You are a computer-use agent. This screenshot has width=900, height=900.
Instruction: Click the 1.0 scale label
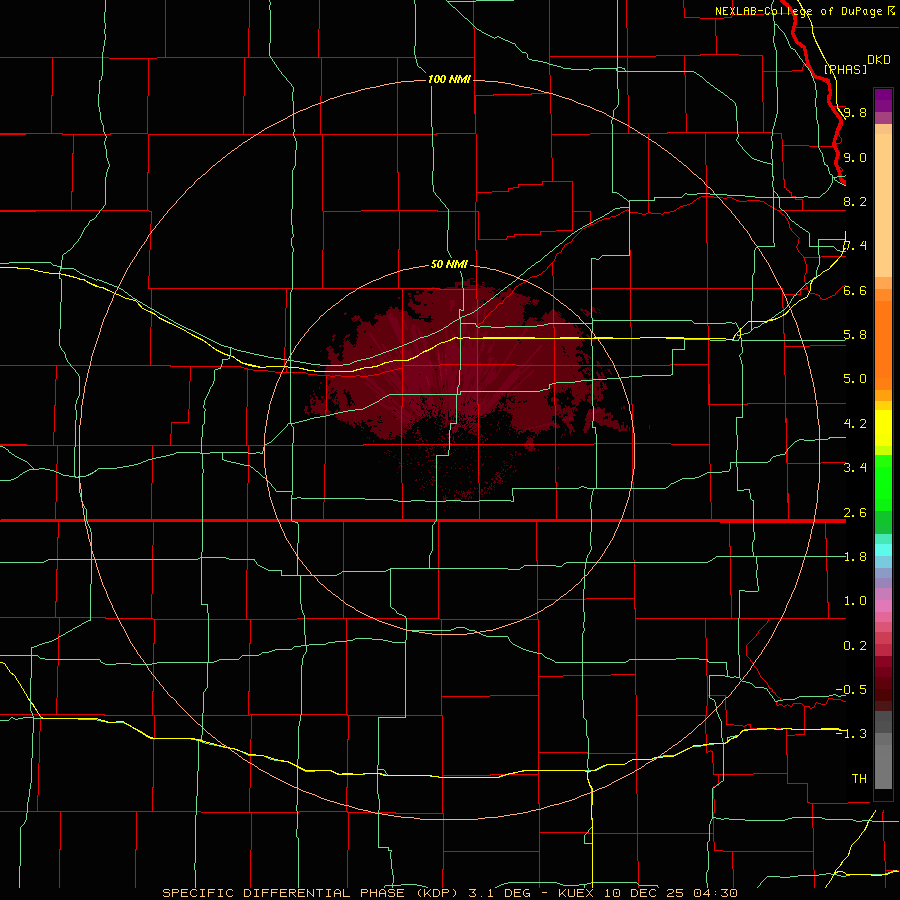(x=855, y=601)
